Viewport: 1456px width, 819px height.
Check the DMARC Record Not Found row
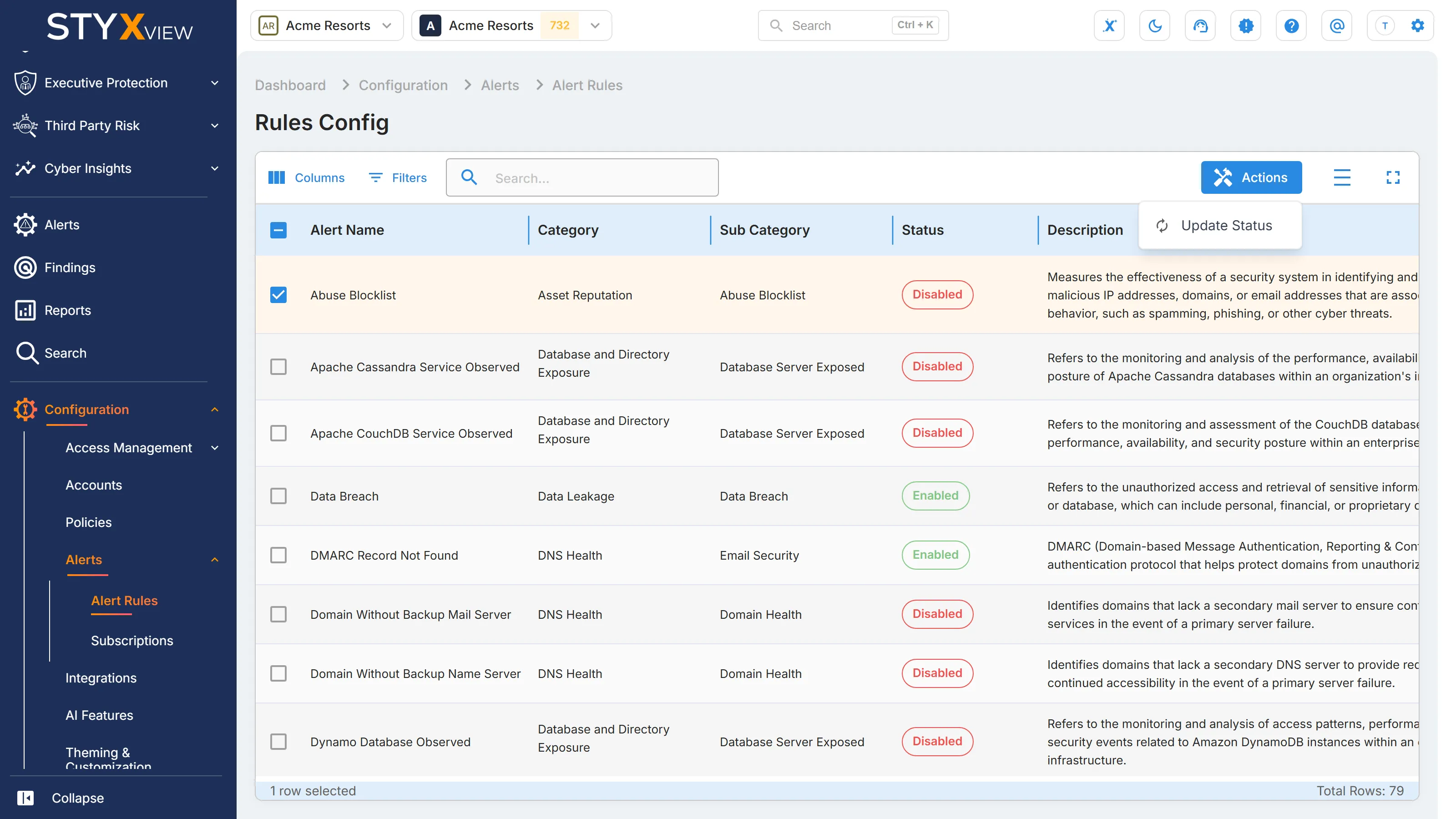278,555
